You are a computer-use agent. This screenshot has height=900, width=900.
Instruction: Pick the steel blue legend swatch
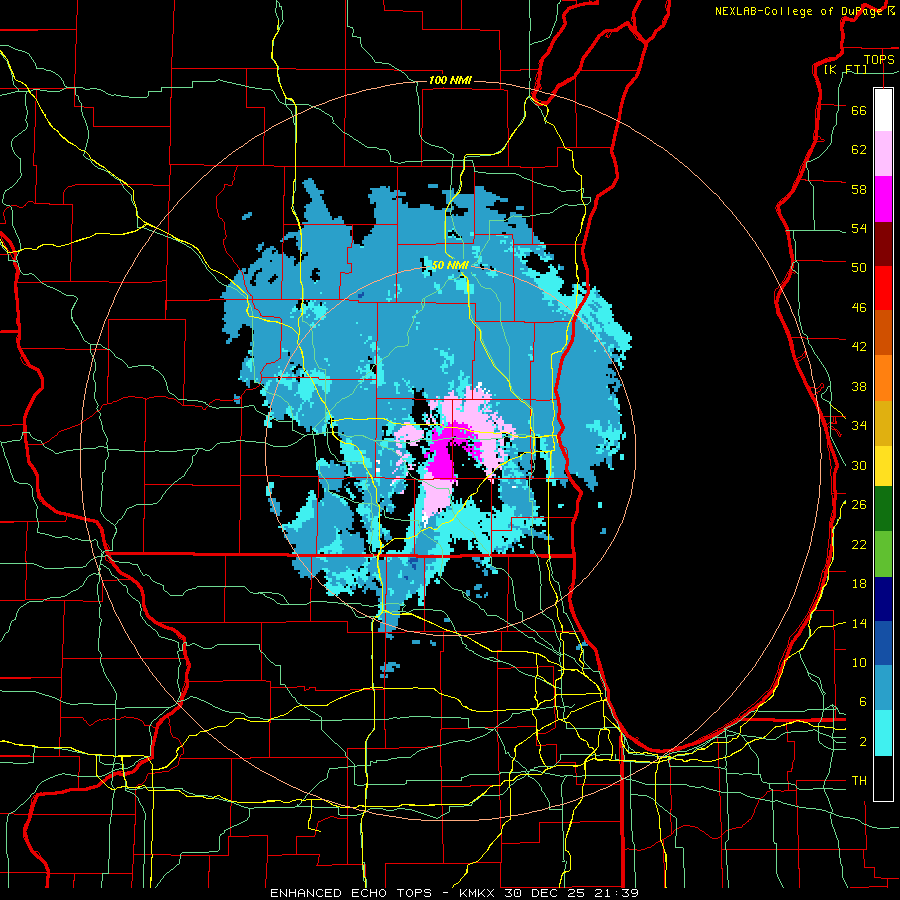point(883,688)
